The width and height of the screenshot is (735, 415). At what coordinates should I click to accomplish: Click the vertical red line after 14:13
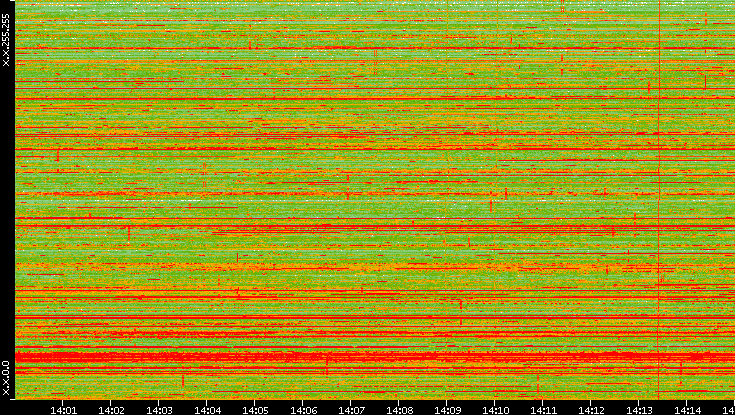[x=659, y=199]
